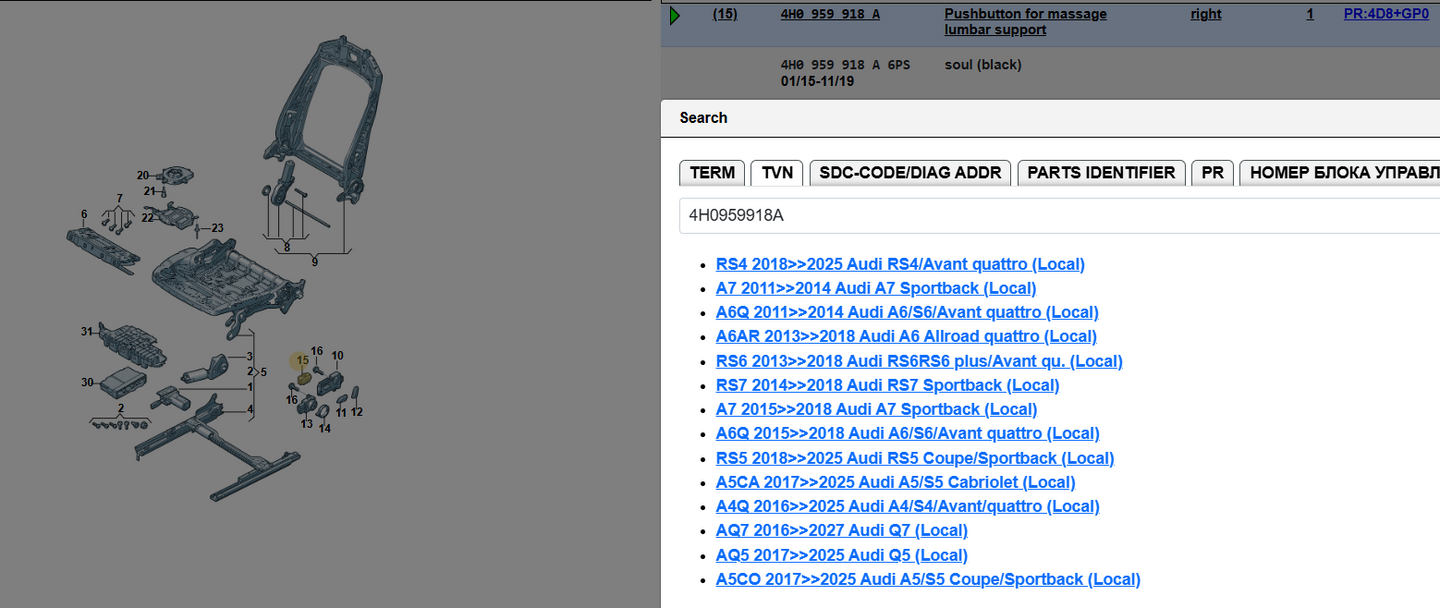Open the НОМЕР БЛОКА УПРАВЛ tab
1440x608 pixels.
pyautogui.click(x=1340, y=172)
